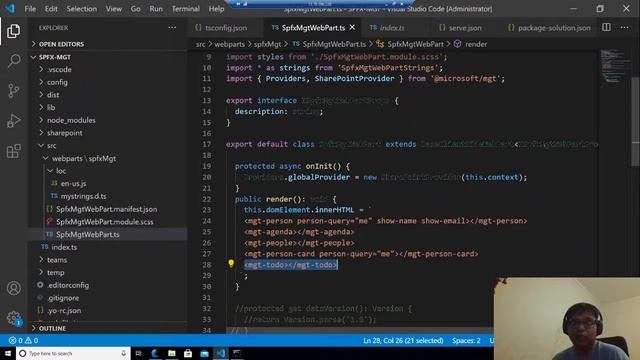Screen dimensions: 640x360
Task: Click the Spaces: 2 indentation status item
Action: coord(466,340)
